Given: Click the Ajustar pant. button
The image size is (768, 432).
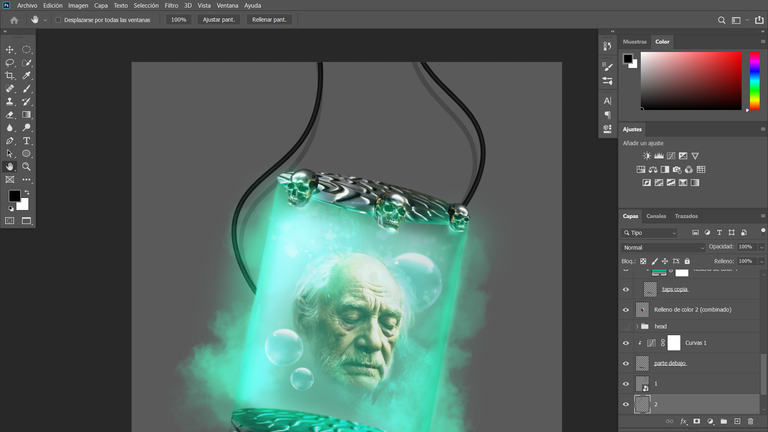Looking at the screenshot, I should [218, 20].
